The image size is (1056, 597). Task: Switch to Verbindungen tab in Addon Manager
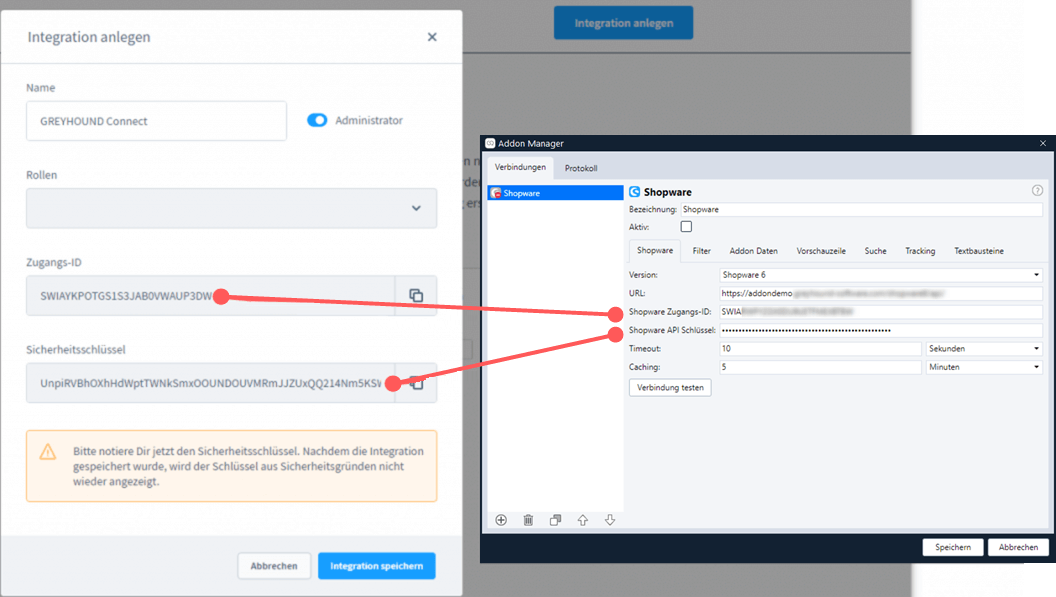tap(520, 167)
